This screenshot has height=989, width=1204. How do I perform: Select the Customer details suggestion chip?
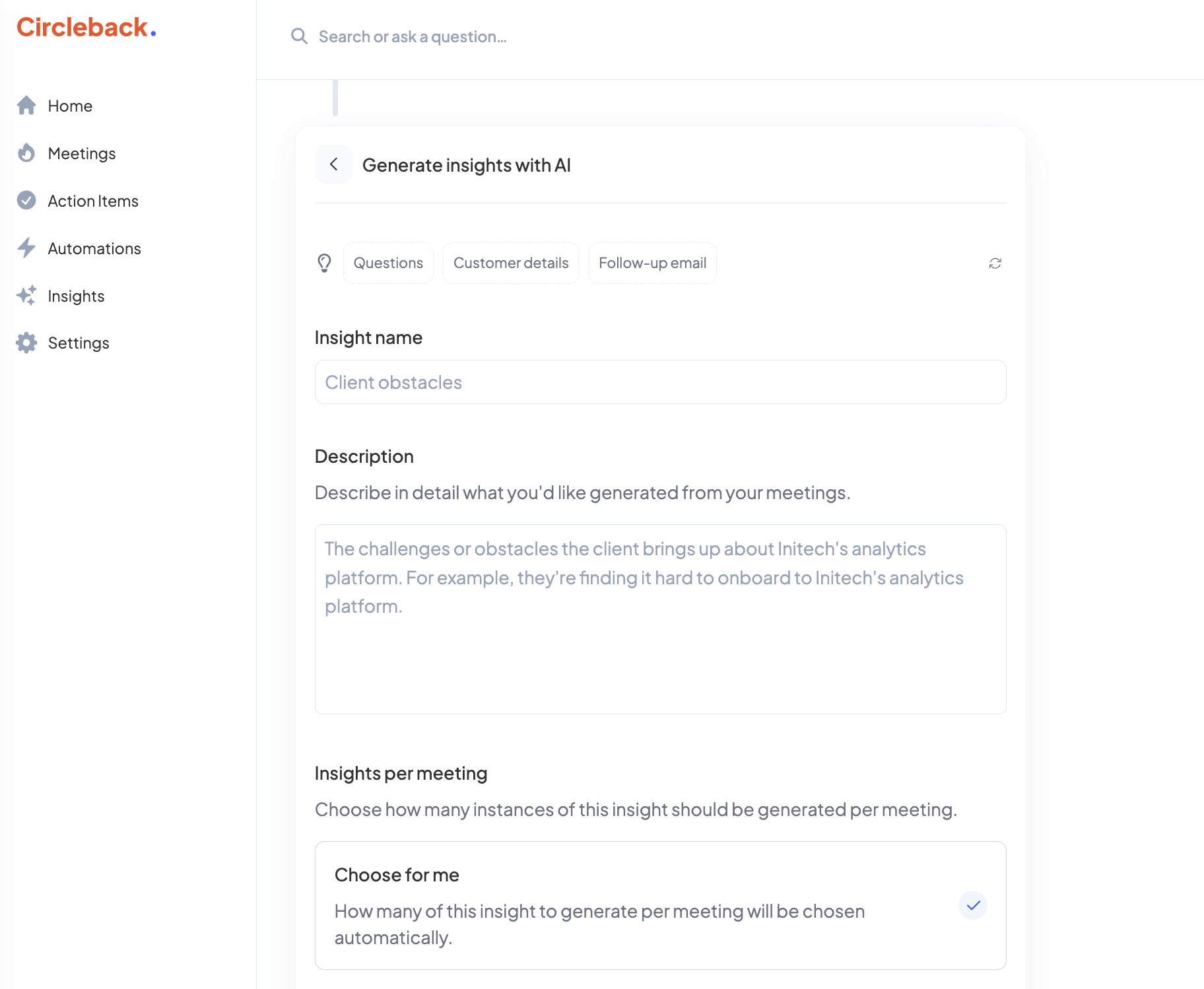tap(511, 263)
